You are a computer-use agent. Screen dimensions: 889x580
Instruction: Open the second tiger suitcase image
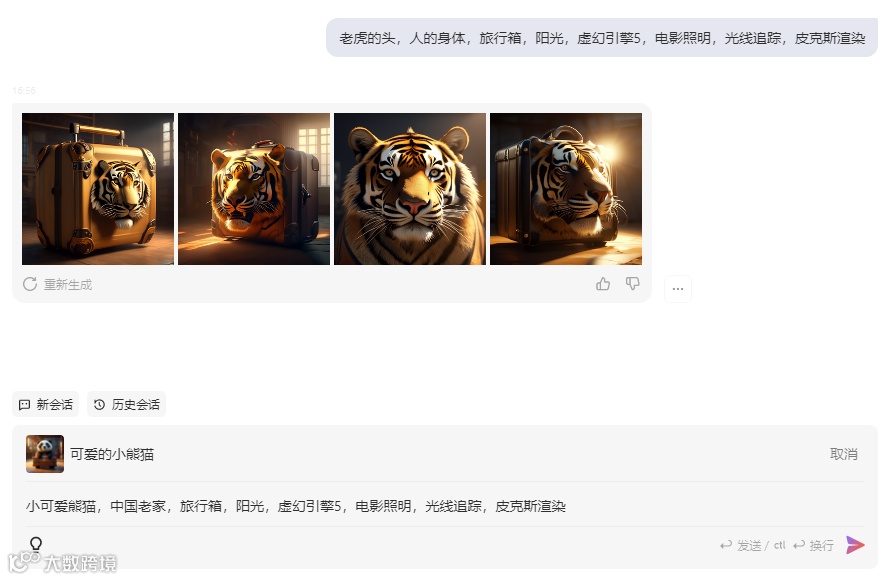coord(254,189)
